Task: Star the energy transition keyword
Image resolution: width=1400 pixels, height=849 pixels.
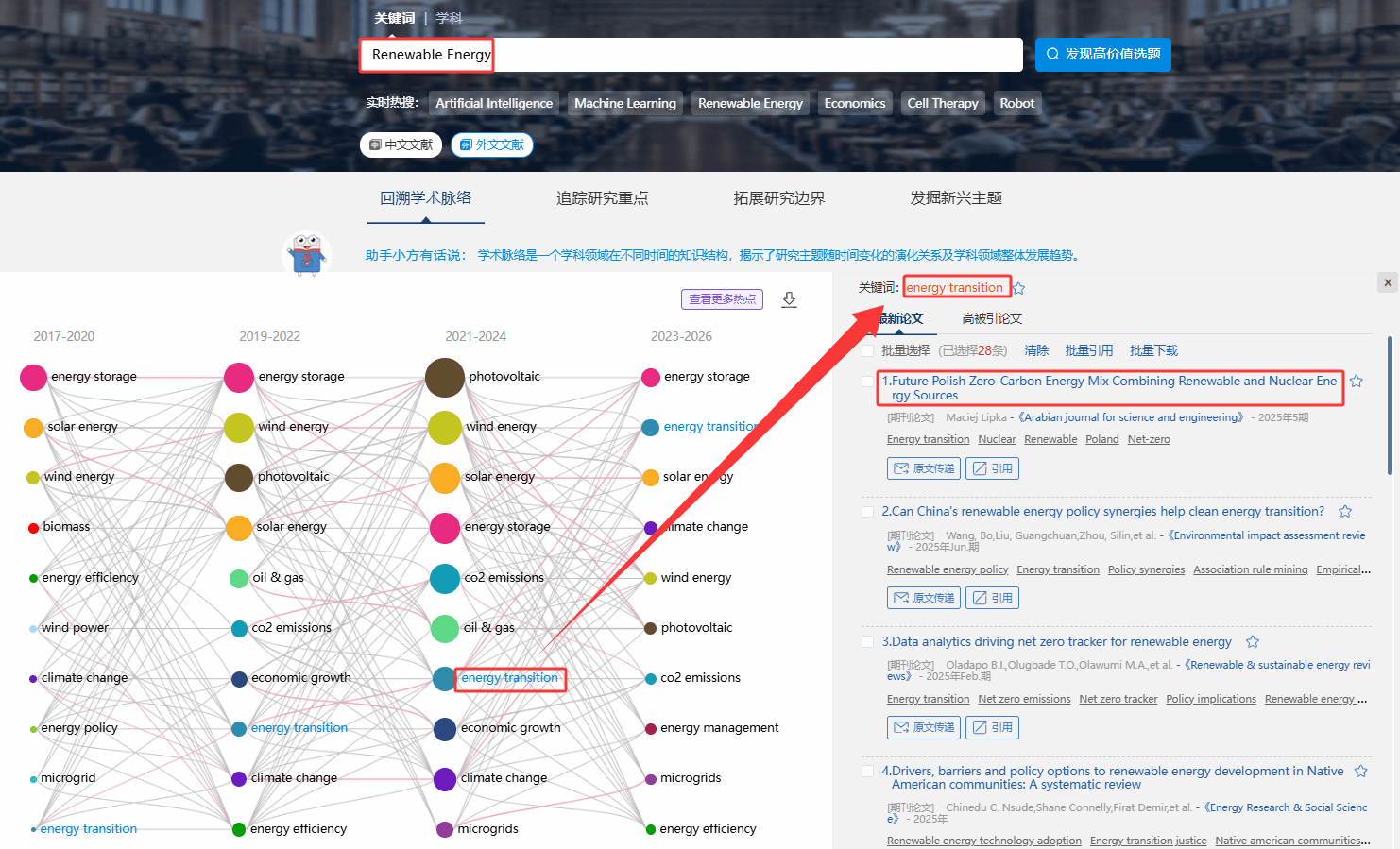Action: [x=1019, y=288]
